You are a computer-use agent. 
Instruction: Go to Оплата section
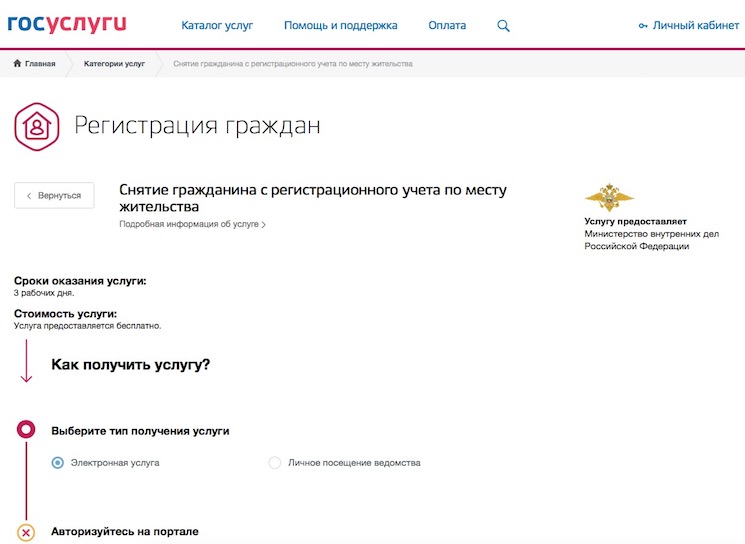tap(447, 25)
